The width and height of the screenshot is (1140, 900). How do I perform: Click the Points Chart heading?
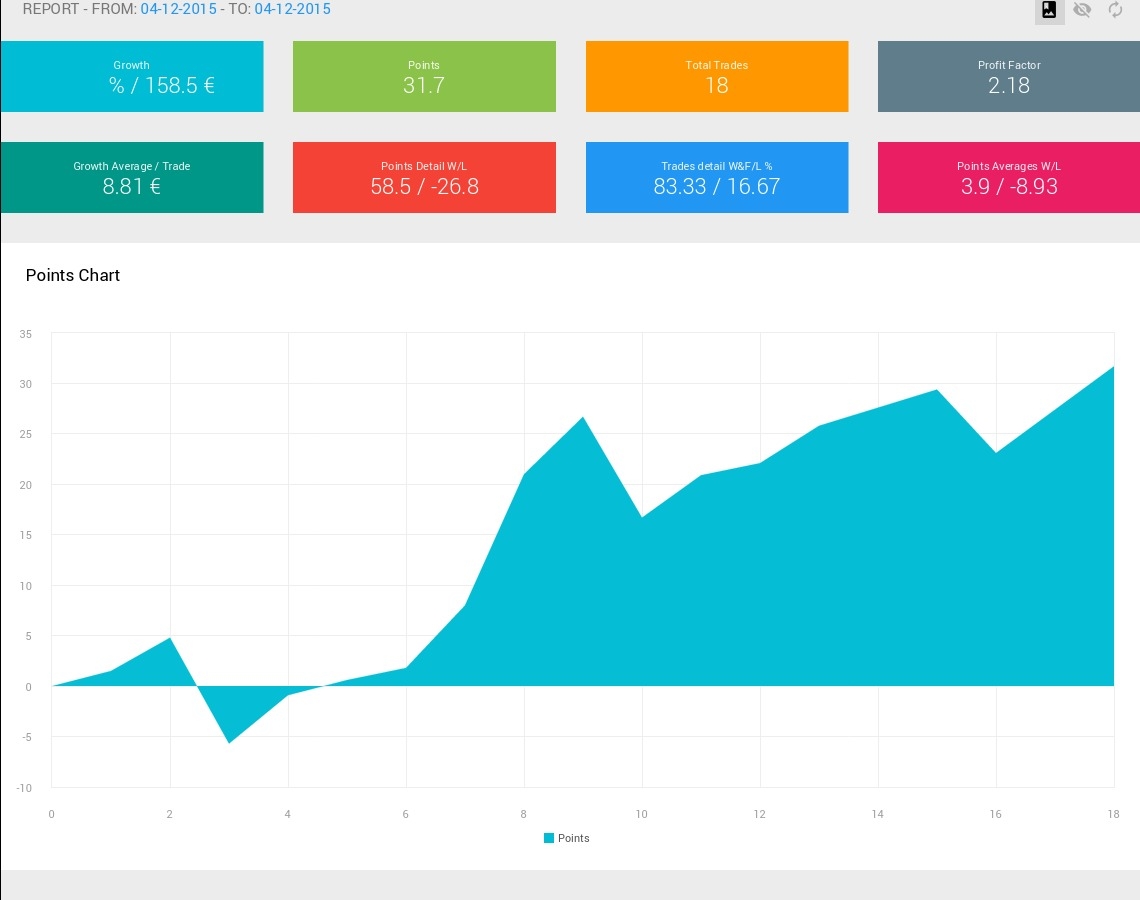click(x=73, y=276)
